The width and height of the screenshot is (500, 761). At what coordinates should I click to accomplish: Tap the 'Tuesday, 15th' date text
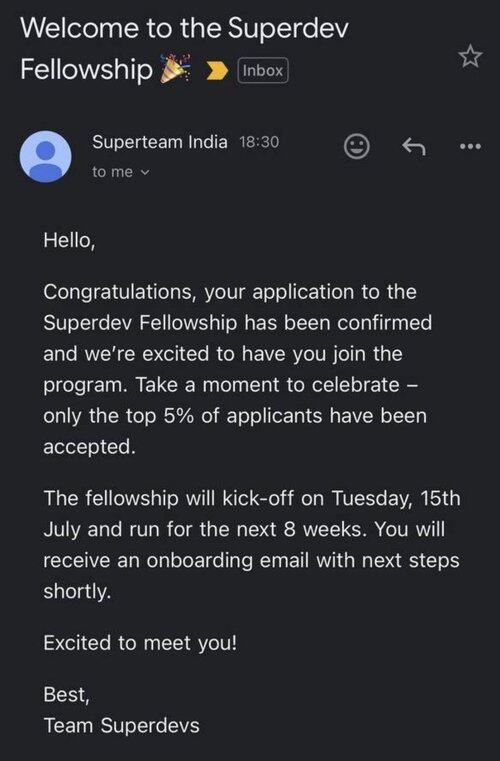click(396, 498)
